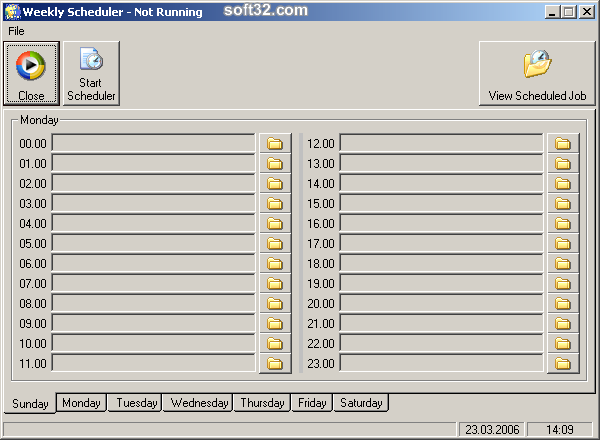The height and width of the screenshot is (440, 600).
Task: Click the 14:09 time in status bar
Action: click(x=559, y=430)
